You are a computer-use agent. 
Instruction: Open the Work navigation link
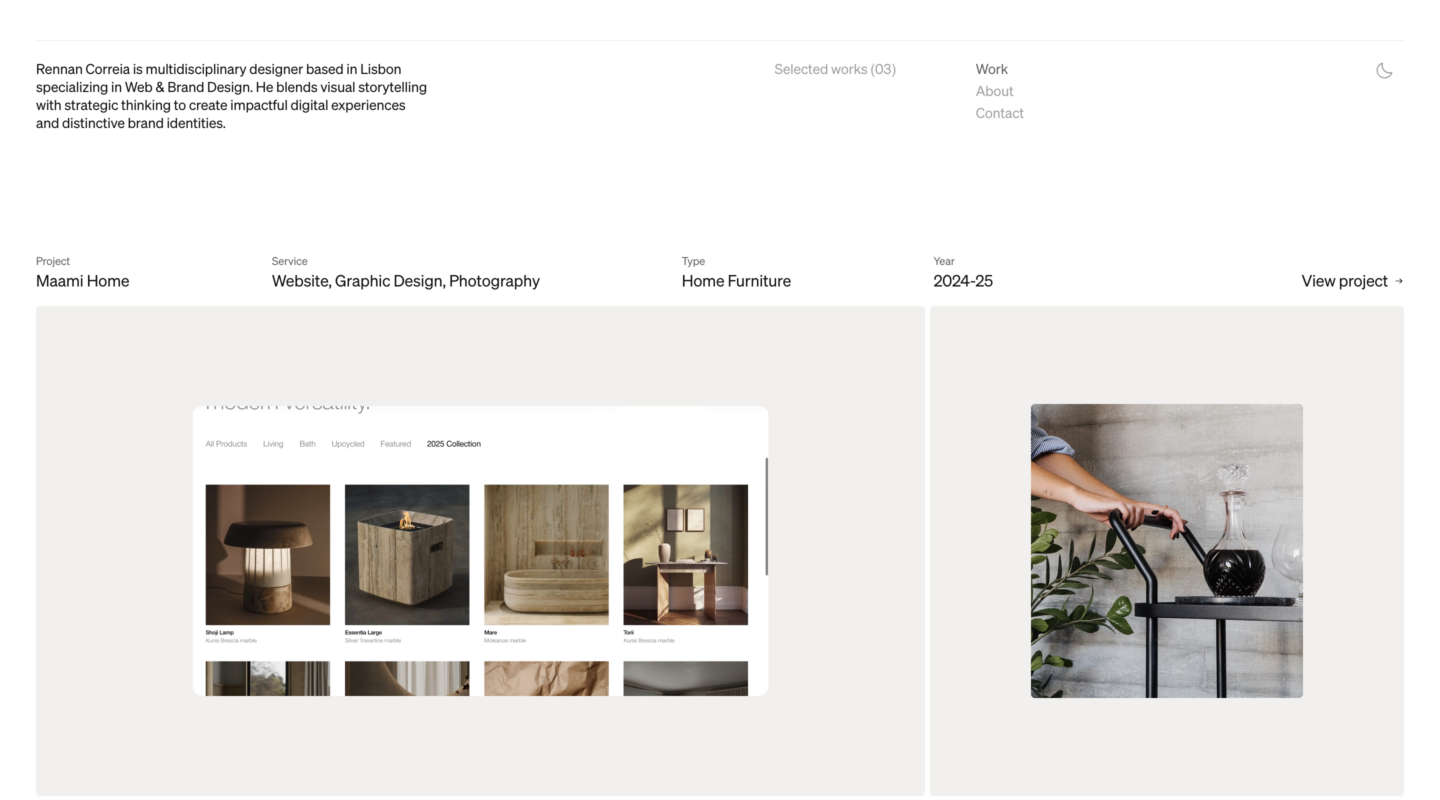(x=991, y=69)
